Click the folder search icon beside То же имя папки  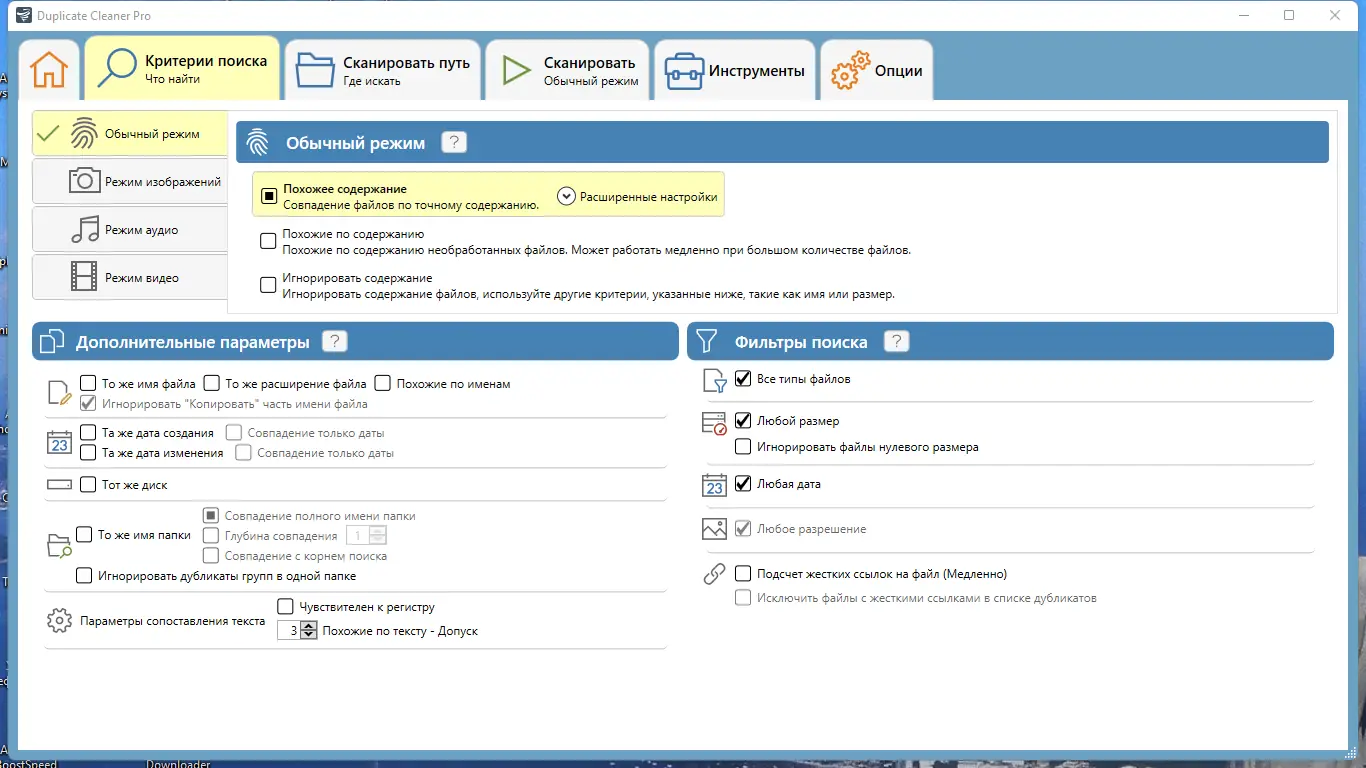click(x=59, y=545)
